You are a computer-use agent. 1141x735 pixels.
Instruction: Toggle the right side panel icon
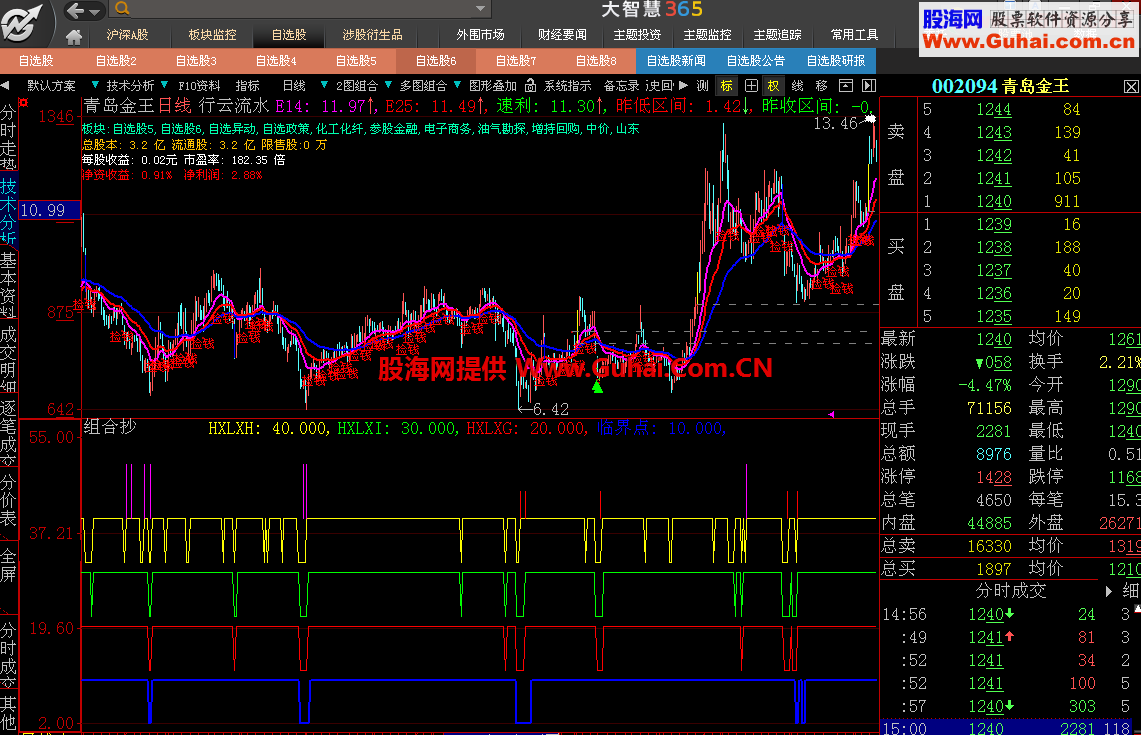[869, 86]
